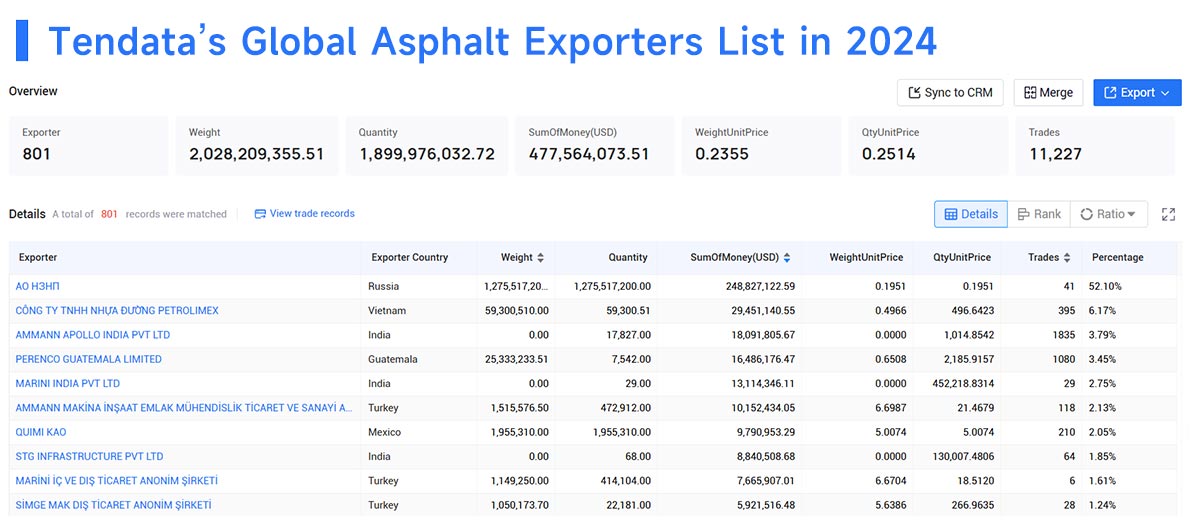Viewport: 1190px width, 527px height.
Task: Select the Weight overview card
Action: coord(257,145)
